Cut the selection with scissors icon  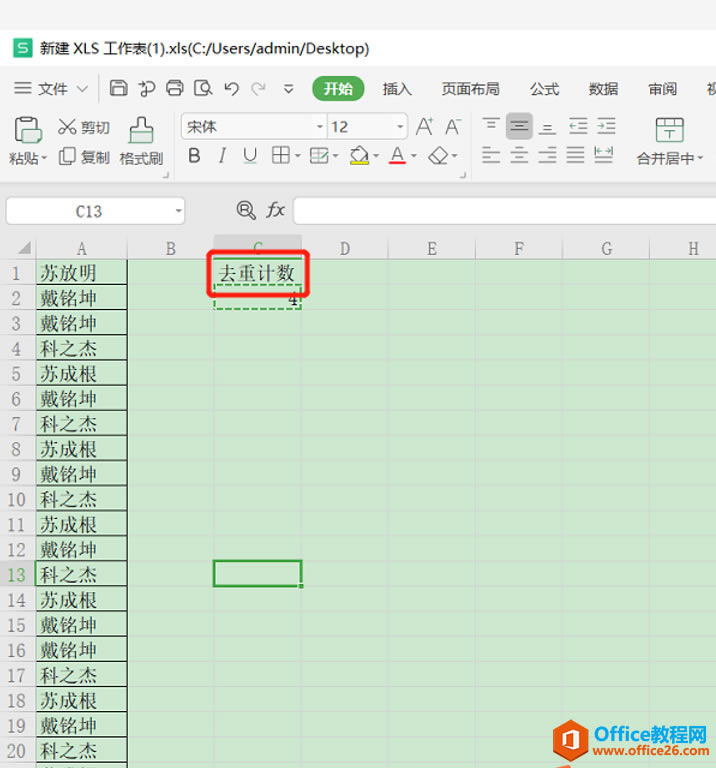pyautogui.click(x=67, y=126)
